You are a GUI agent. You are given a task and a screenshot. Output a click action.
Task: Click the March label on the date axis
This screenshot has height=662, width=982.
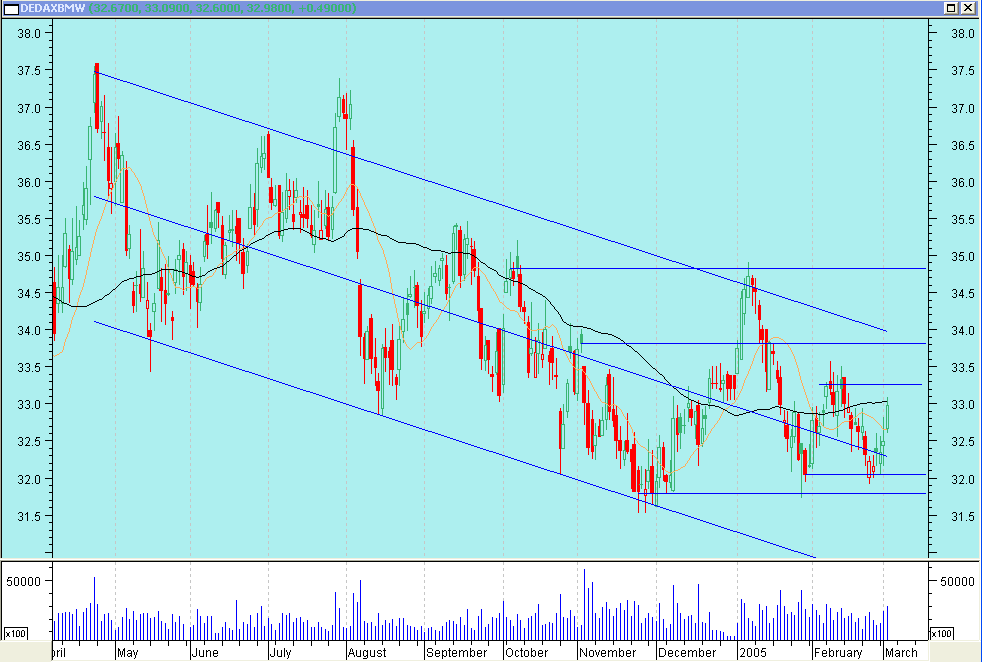coord(901,653)
